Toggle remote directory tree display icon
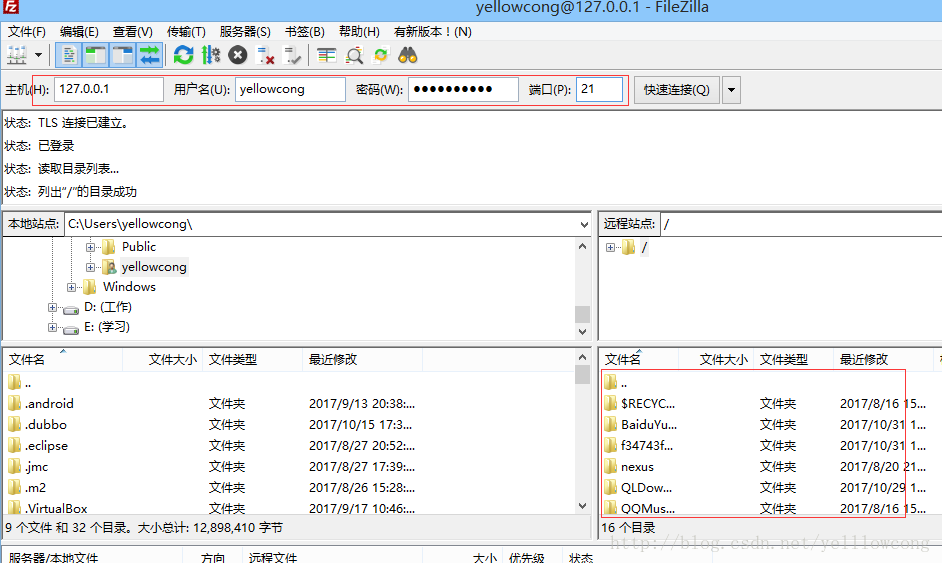The height and width of the screenshot is (563, 942). coord(122,55)
